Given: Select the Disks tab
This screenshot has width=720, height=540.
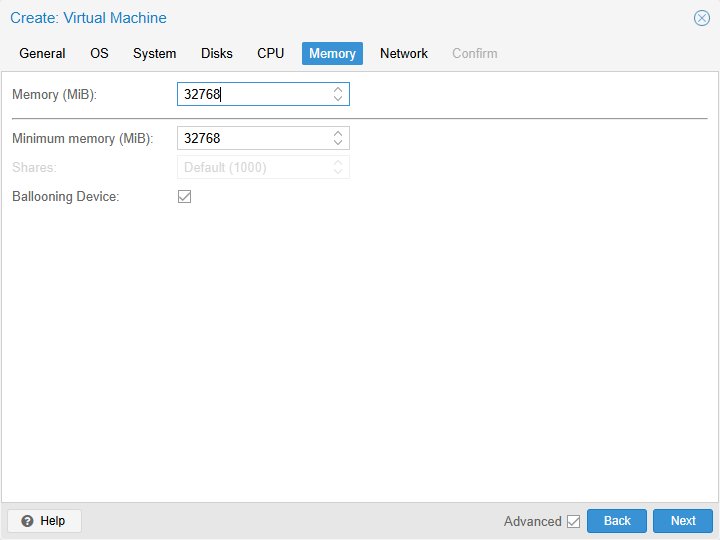Looking at the screenshot, I should (x=216, y=54).
